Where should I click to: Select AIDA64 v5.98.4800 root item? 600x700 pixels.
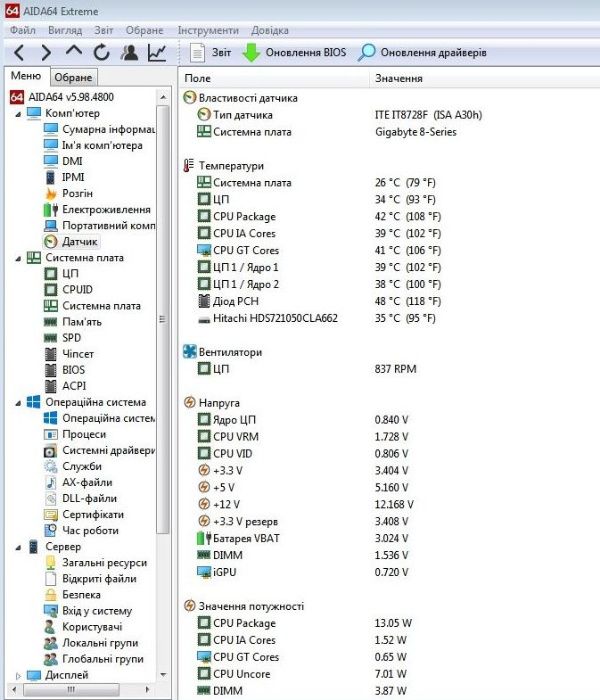tap(62, 97)
